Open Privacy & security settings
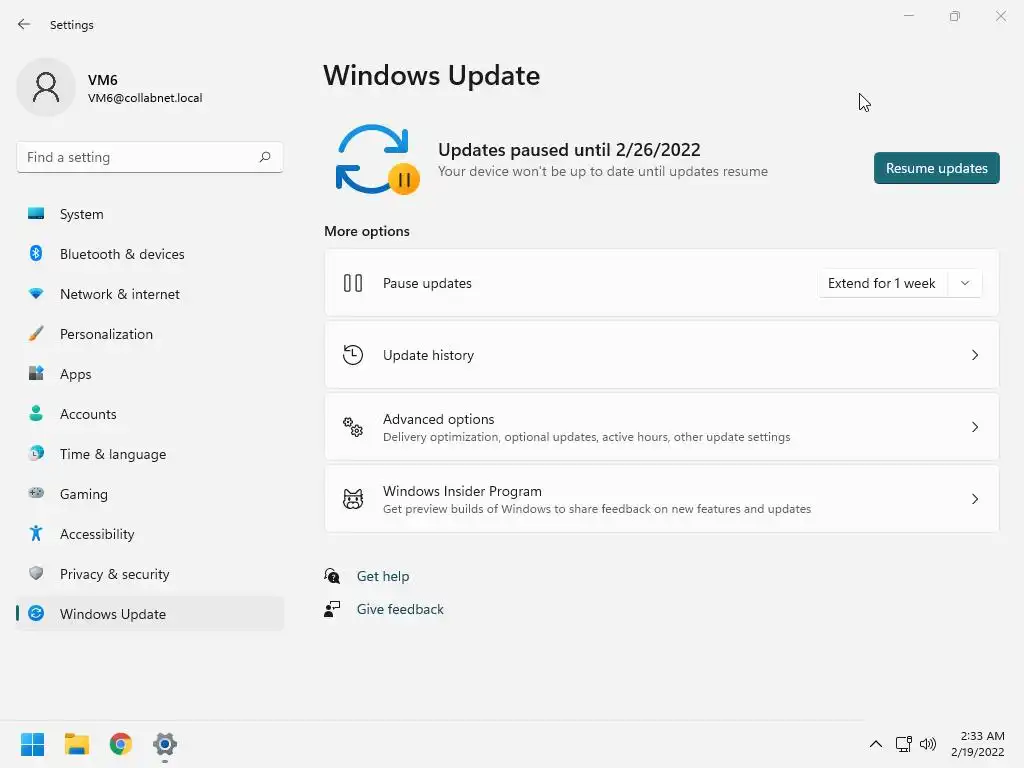 click(x=150, y=574)
